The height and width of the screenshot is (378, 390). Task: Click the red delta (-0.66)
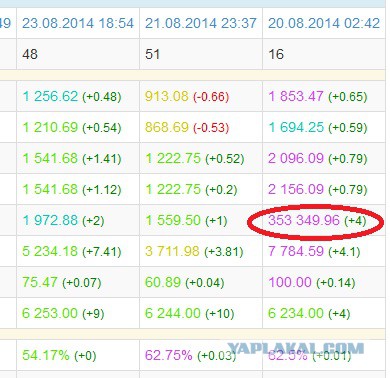click(x=211, y=97)
